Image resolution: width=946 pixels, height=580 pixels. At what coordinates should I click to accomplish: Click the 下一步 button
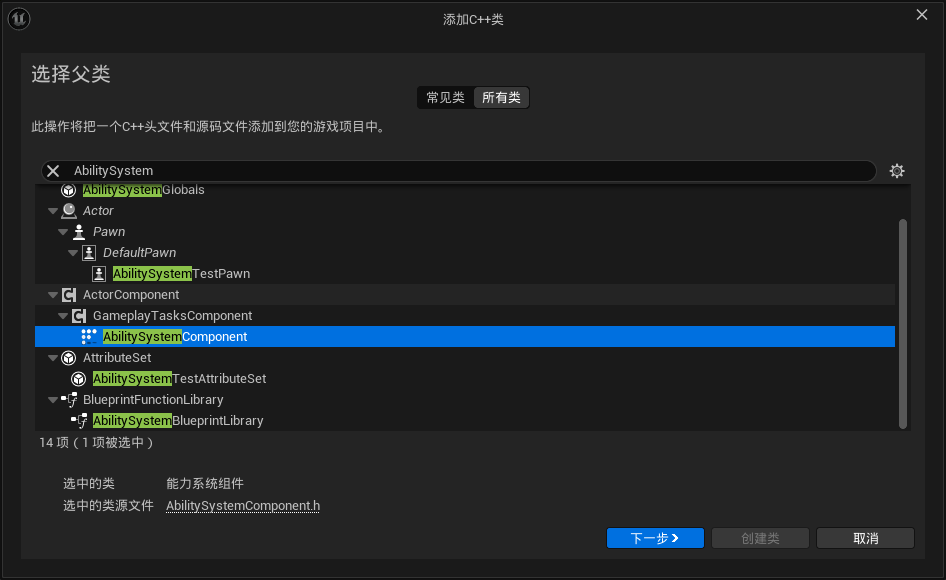pyautogui.click(x=655, y=538)
